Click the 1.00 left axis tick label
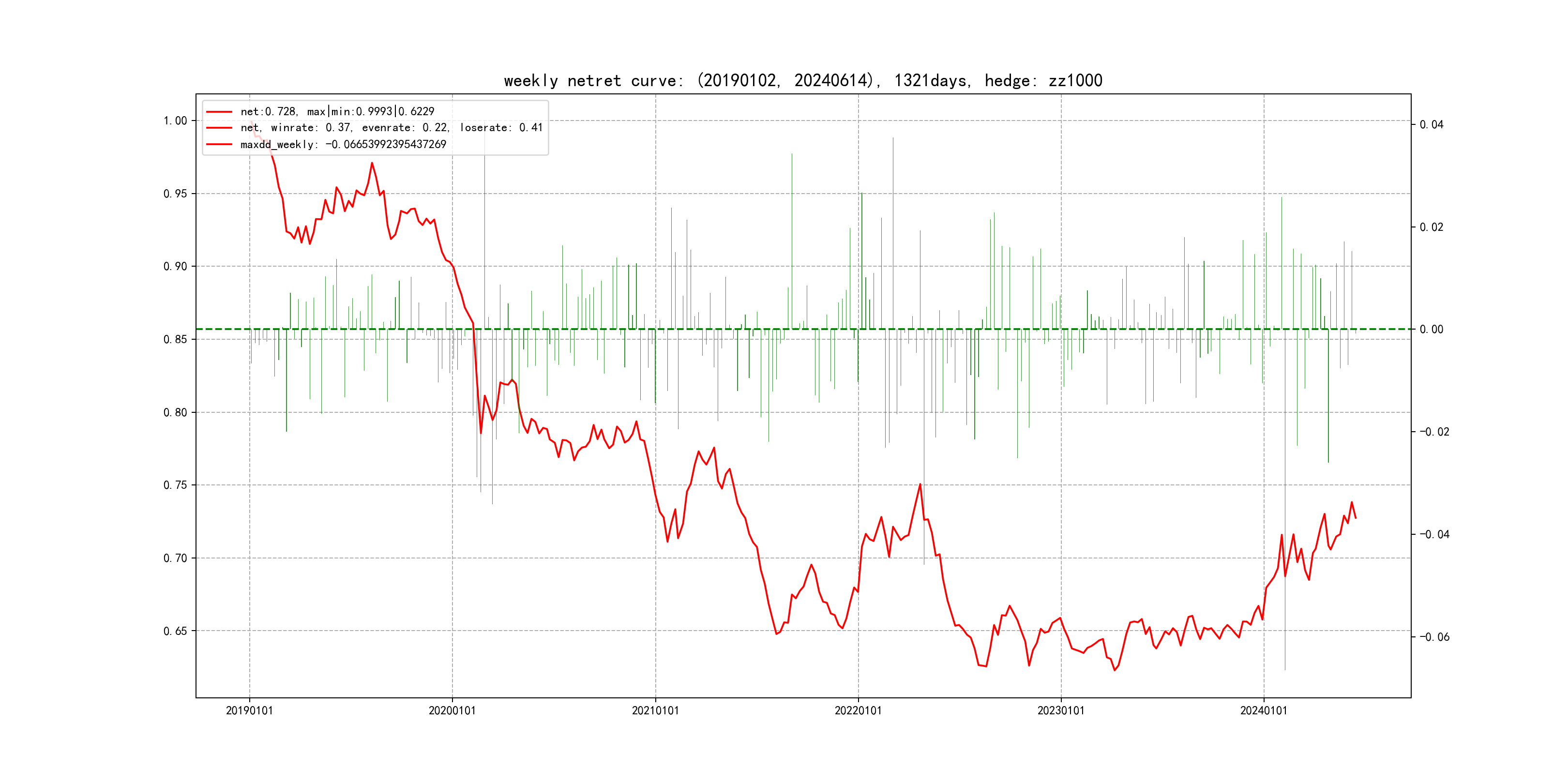Screen dimensions: 1568x784 (x=175, y=121)
